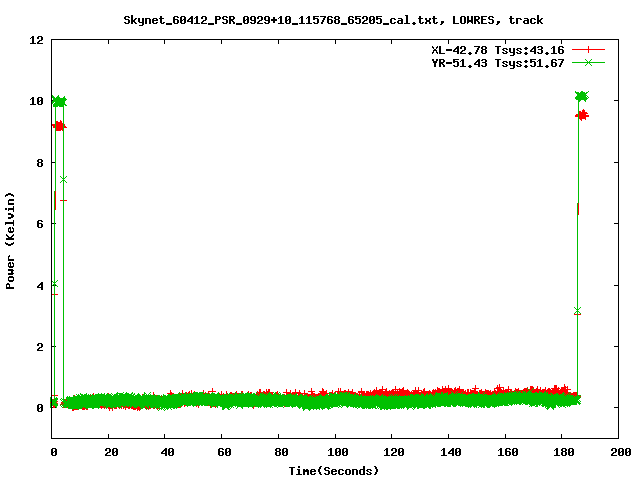Image resolution: width=640 pixels, height=480 pixels.
Task: Click the green calibration cluster near 185 seconds
Action: (582, 96)
